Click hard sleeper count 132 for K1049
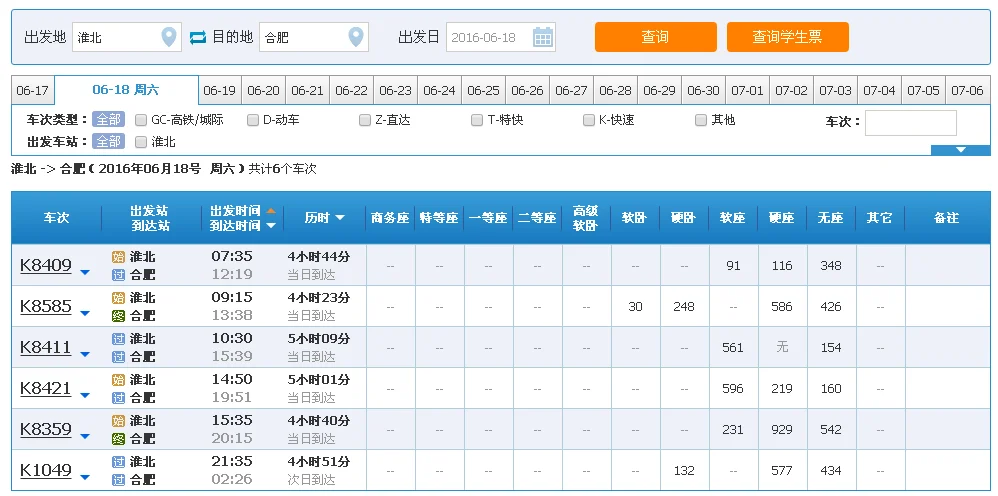Viewport: 998px width, 496px height. click(x=684, y=471)
